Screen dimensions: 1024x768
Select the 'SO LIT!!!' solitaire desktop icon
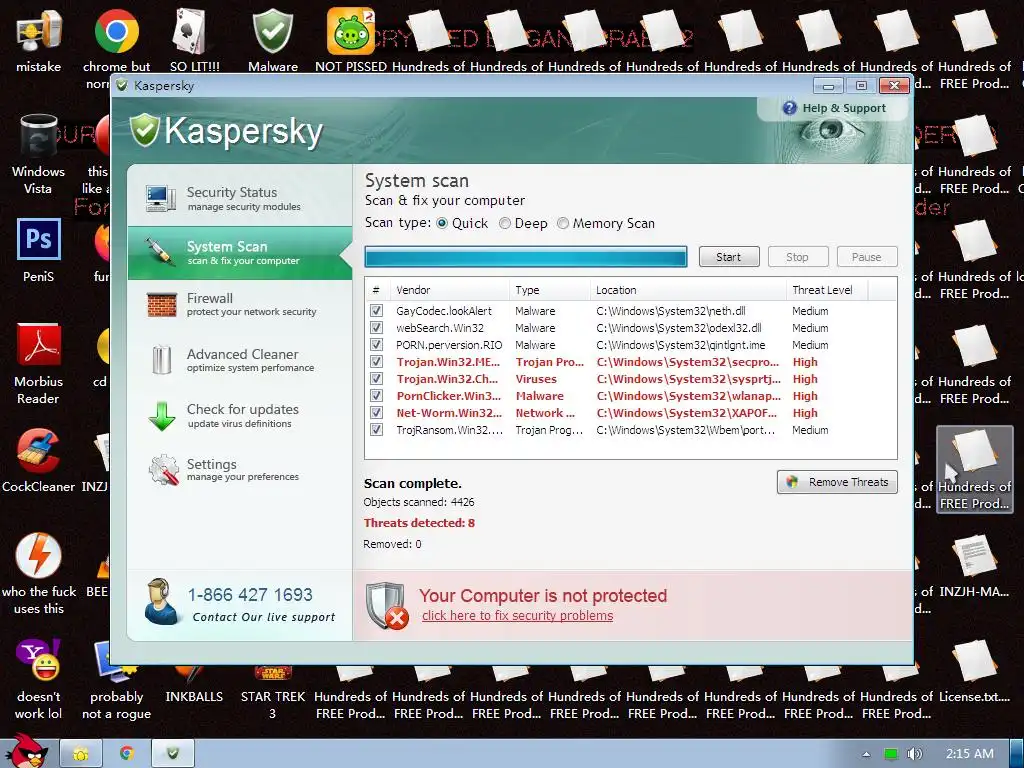(195, 40)
